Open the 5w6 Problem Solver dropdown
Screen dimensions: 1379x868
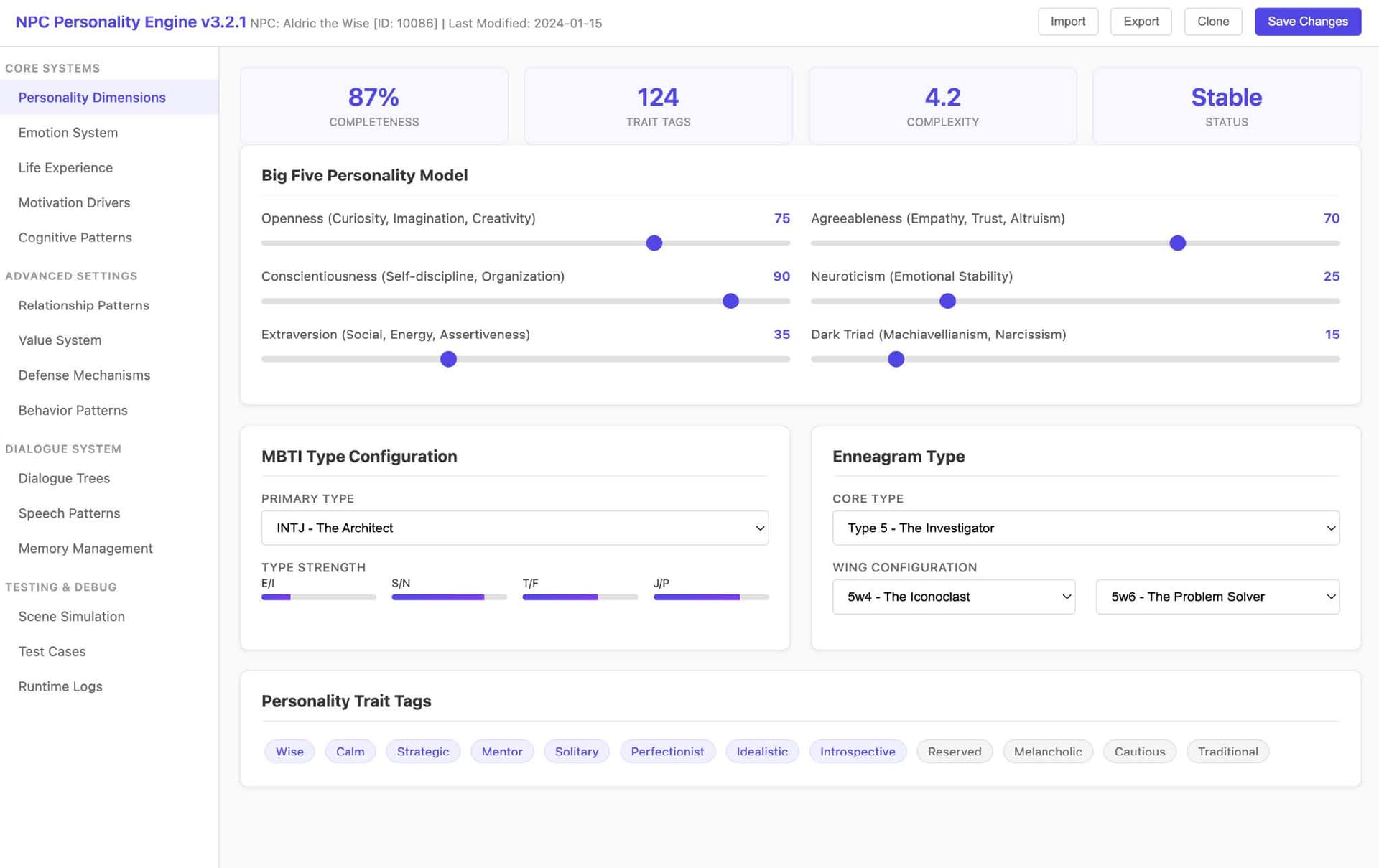click(x=1217, y=597)
